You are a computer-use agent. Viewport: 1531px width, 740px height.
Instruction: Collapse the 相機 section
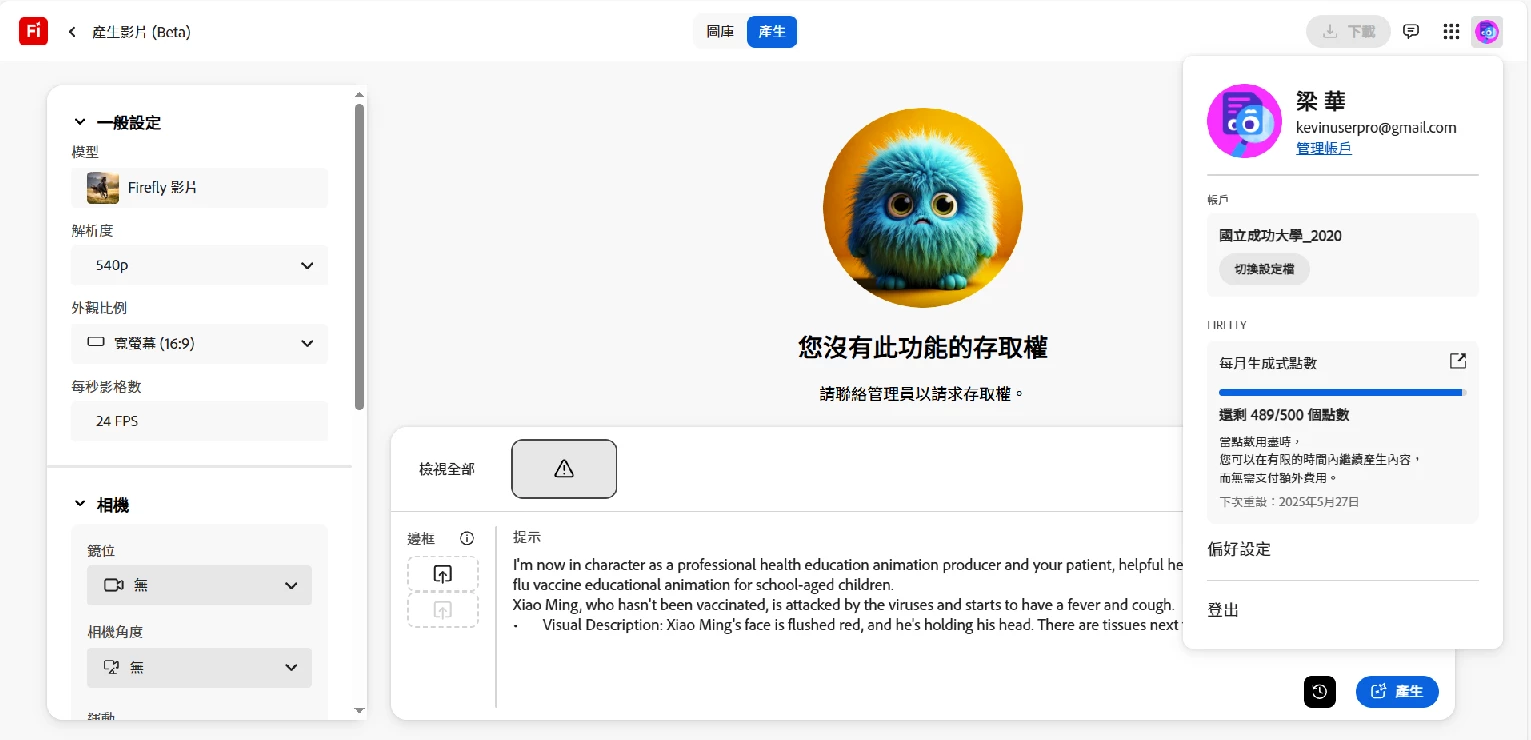[x=80, y=505]
